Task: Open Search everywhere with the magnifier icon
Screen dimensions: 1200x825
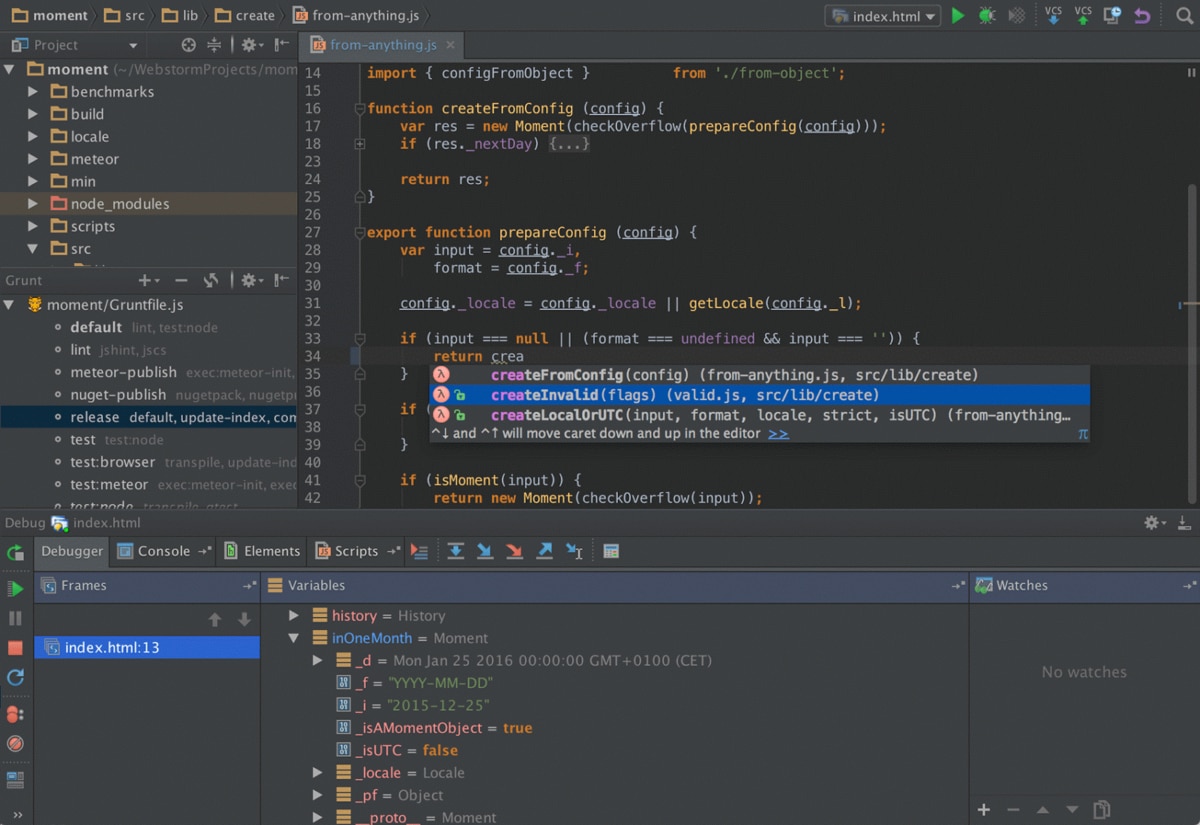Action: [1185, 16]
